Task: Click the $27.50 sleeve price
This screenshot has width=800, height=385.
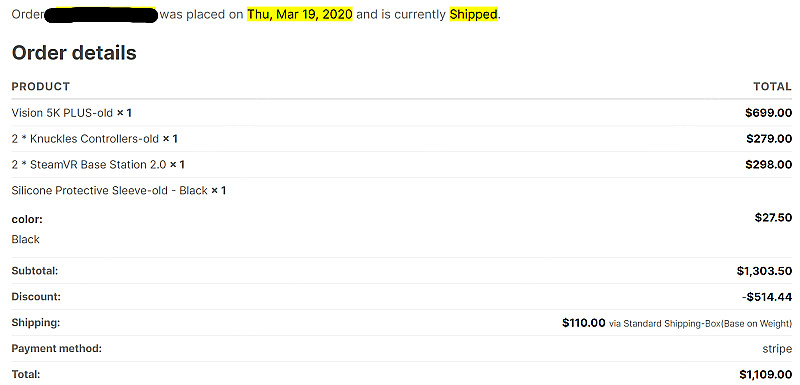Action: point(773,218)
